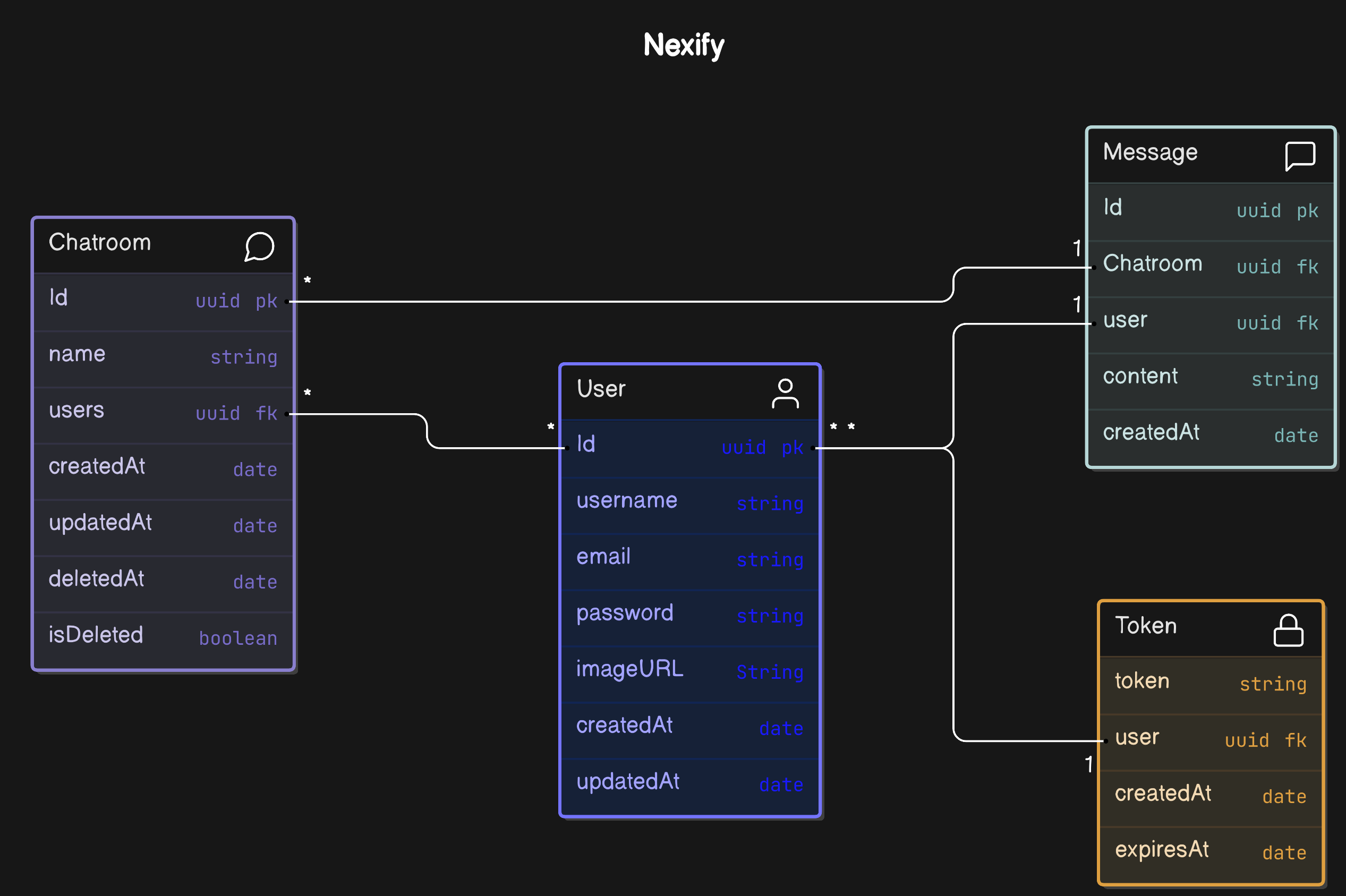Click the users uuid fk row
The image size is (1346, 896).
pos(163,411)
